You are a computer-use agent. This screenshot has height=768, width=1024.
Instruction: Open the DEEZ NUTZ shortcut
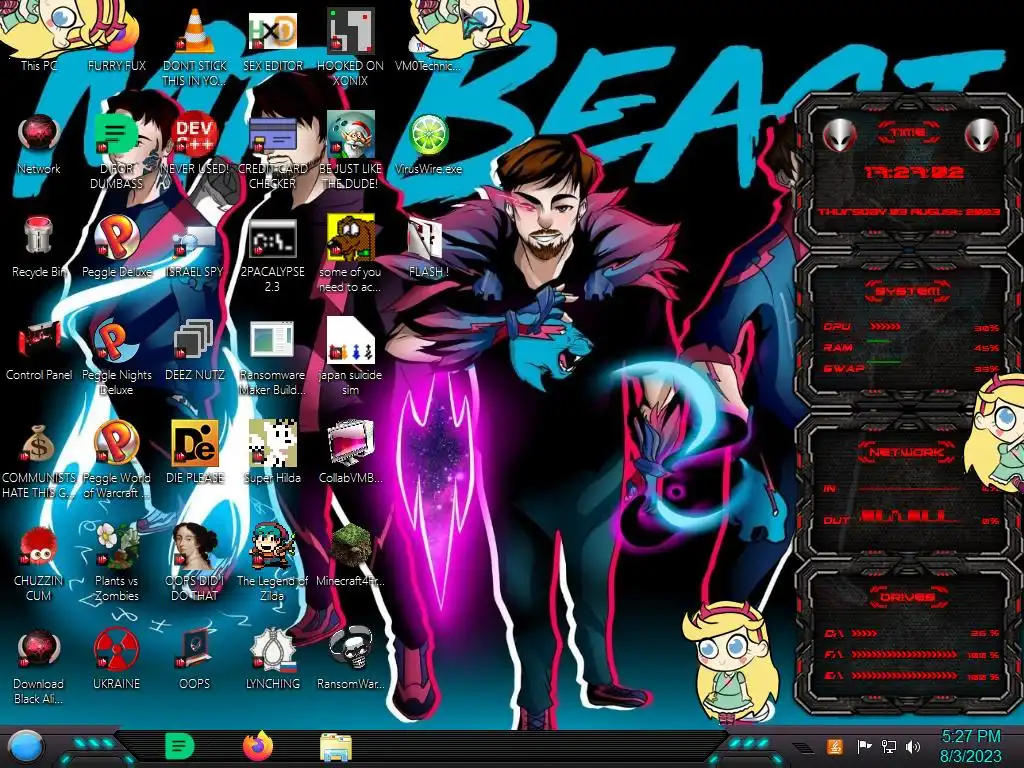point(195,350)
